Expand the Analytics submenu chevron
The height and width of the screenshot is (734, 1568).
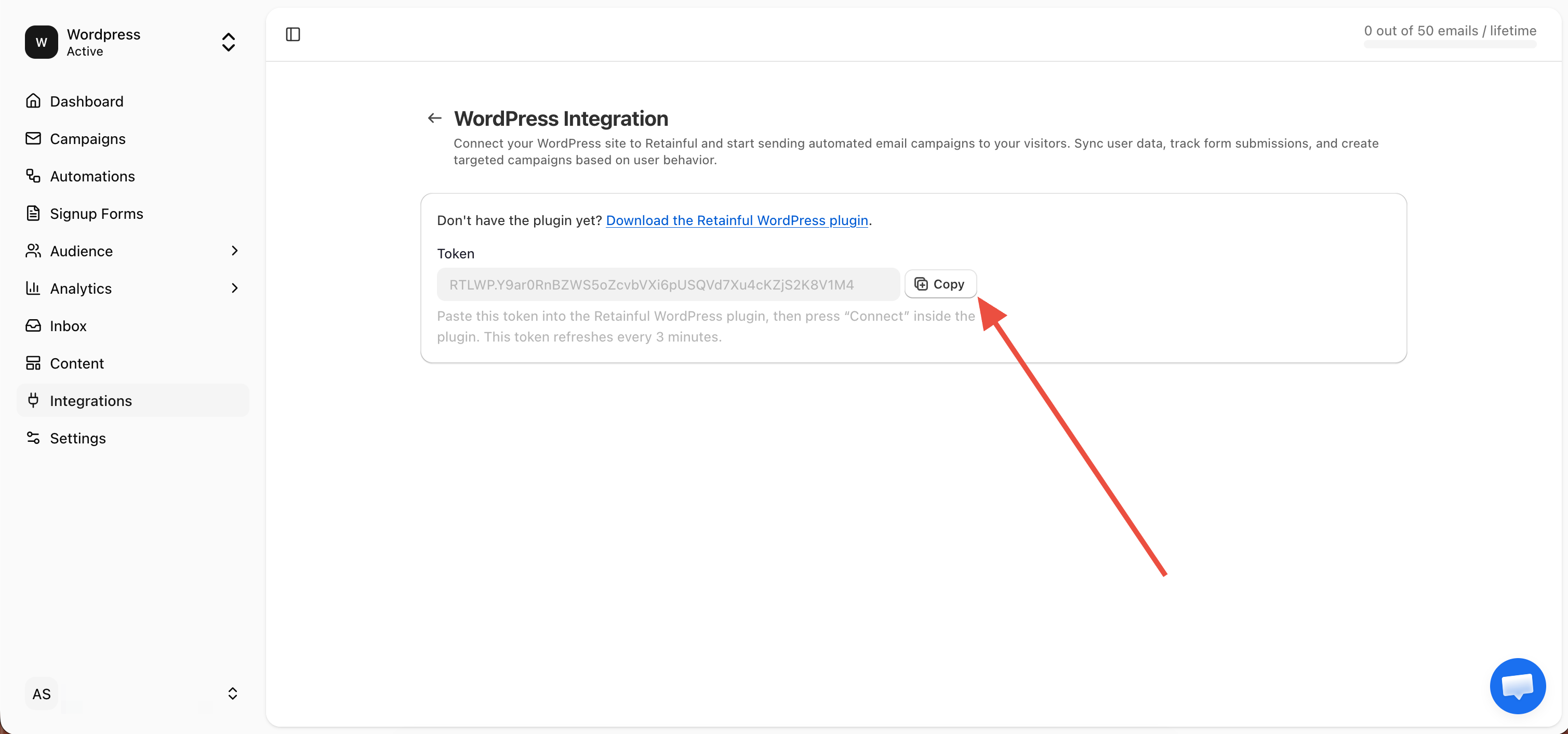[x=234, y=287]
